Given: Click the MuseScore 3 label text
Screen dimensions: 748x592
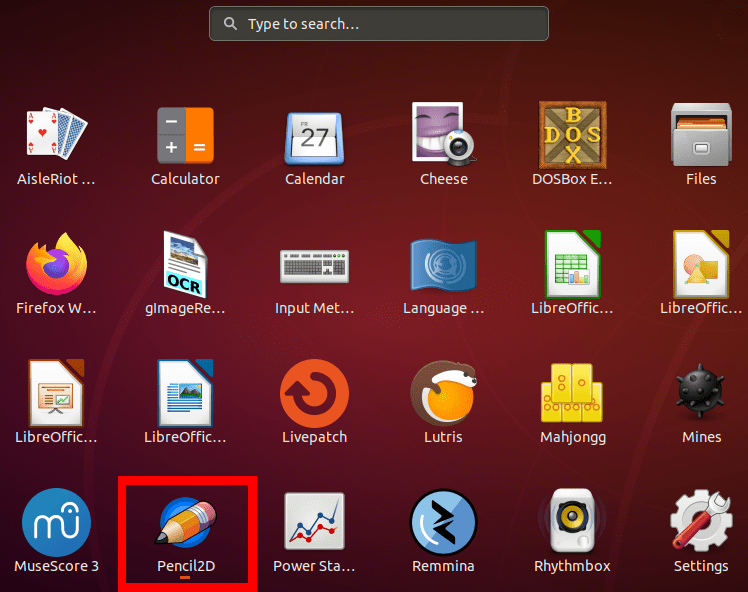Looking at the screenshot, I should [57, 566].
